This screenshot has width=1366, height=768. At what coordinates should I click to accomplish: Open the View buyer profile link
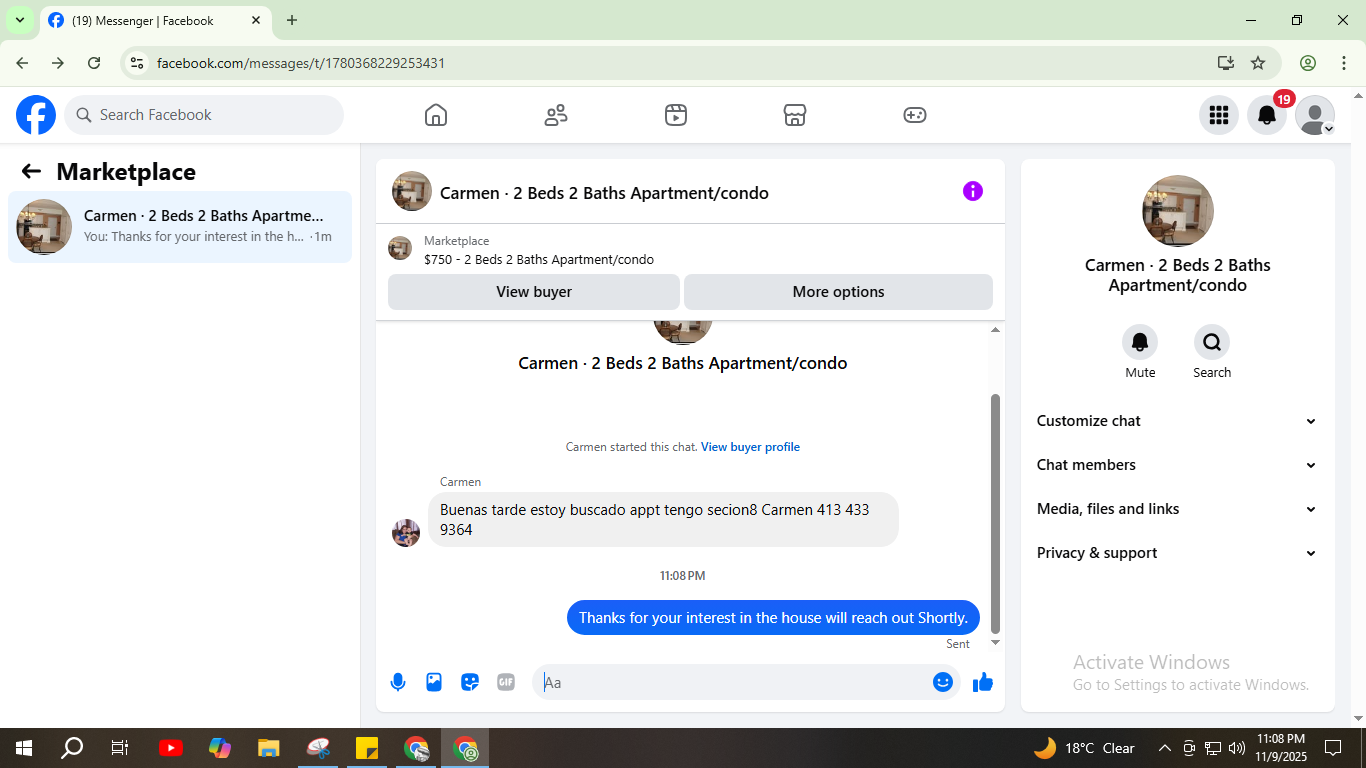click(750, 447)
